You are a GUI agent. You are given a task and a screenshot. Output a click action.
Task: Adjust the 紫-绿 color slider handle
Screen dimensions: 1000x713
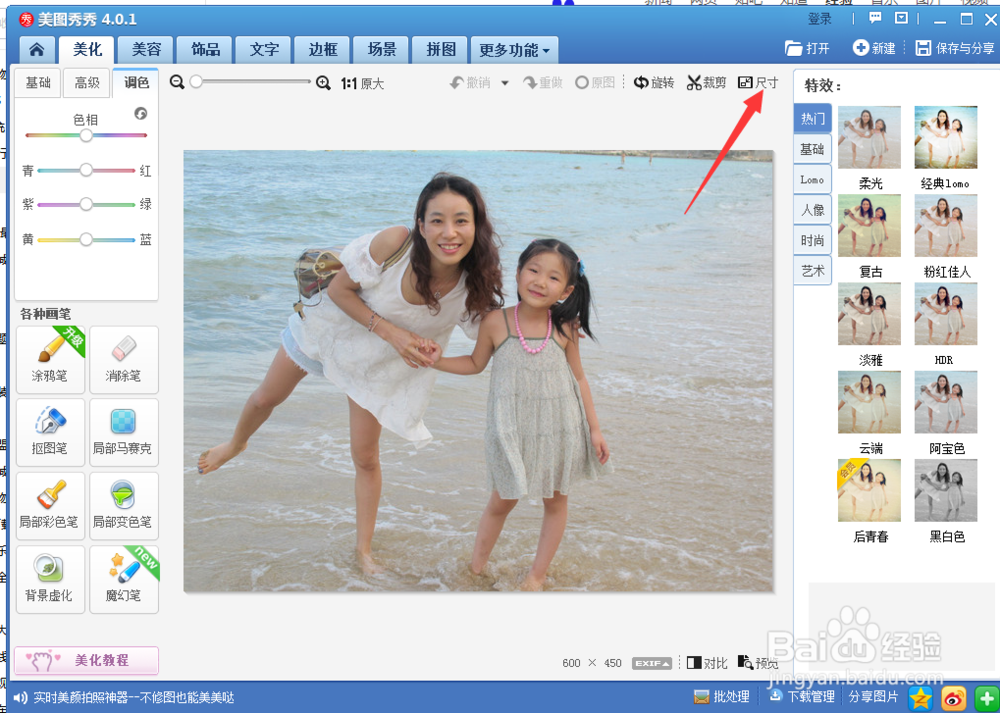pos(86,204)
